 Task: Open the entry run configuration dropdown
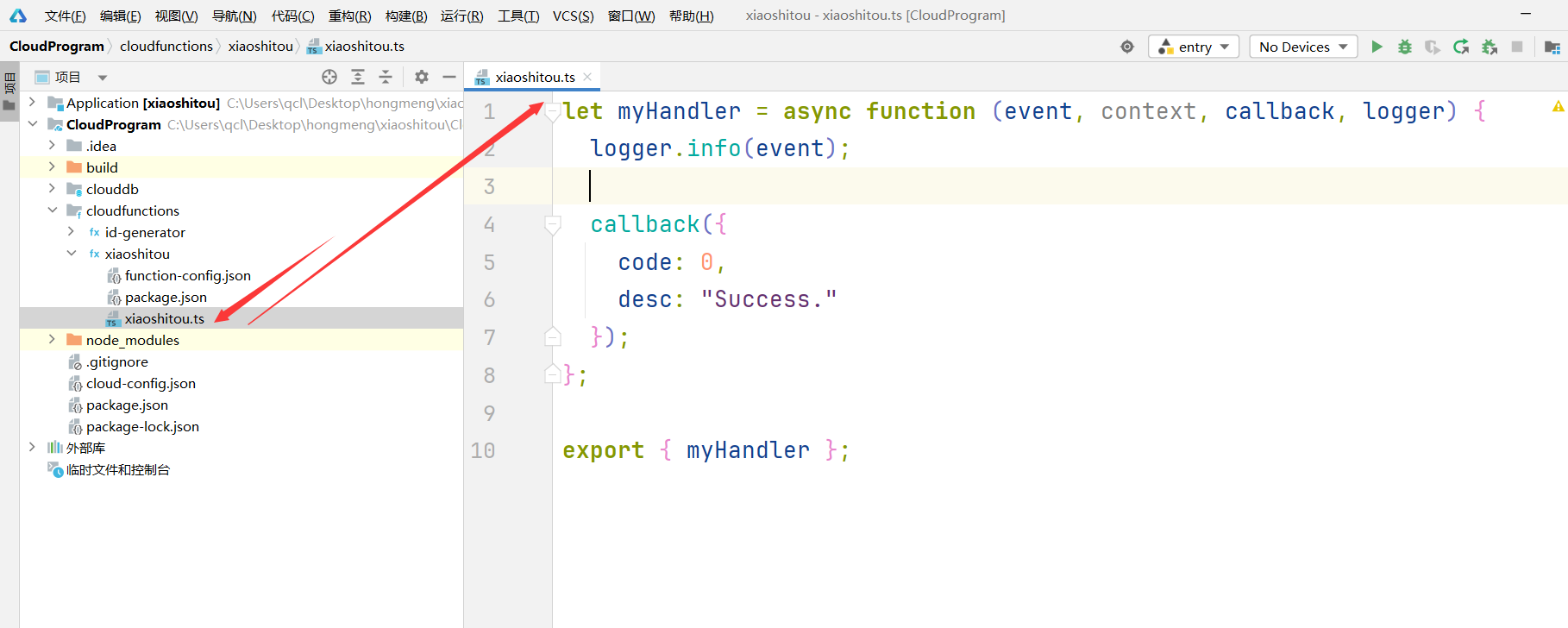tap(1194, 47)
